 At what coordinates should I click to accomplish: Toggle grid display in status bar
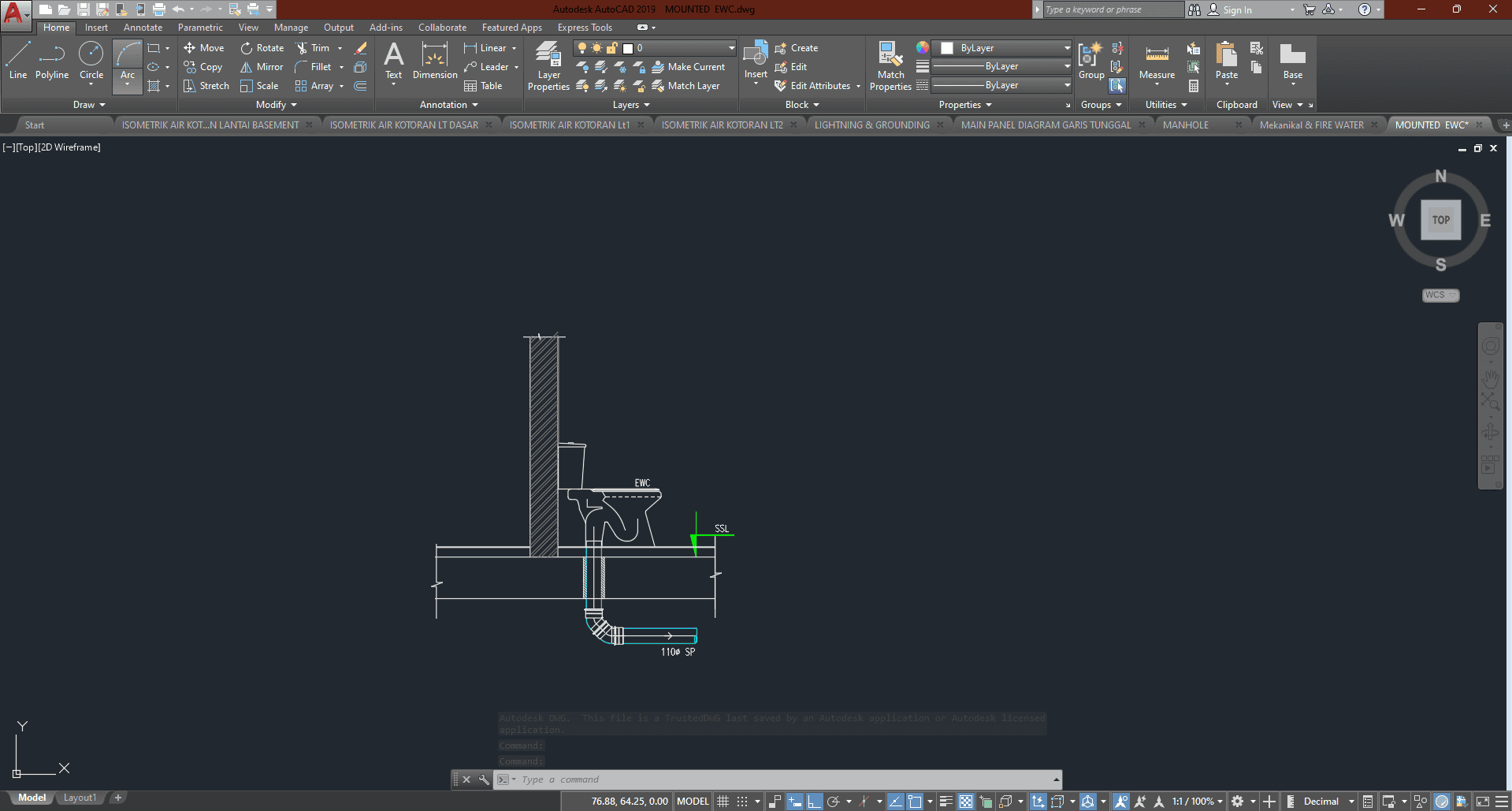[723, 802]
